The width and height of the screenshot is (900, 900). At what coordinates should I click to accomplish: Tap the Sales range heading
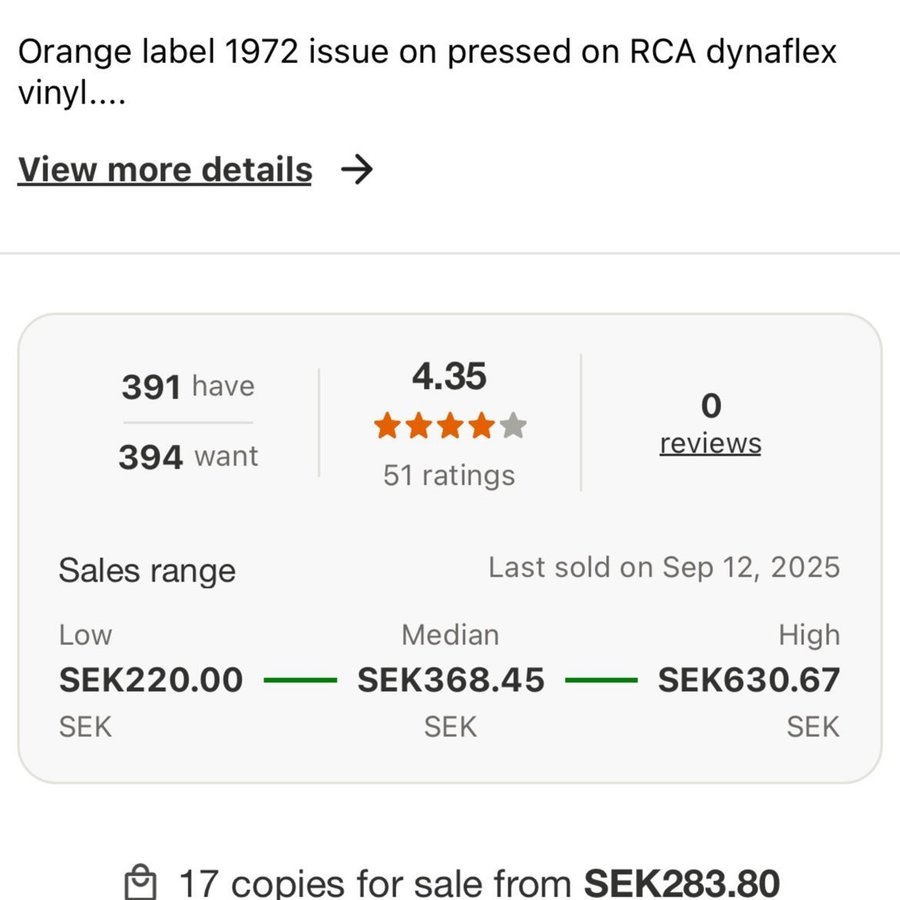tap(147, 571)
